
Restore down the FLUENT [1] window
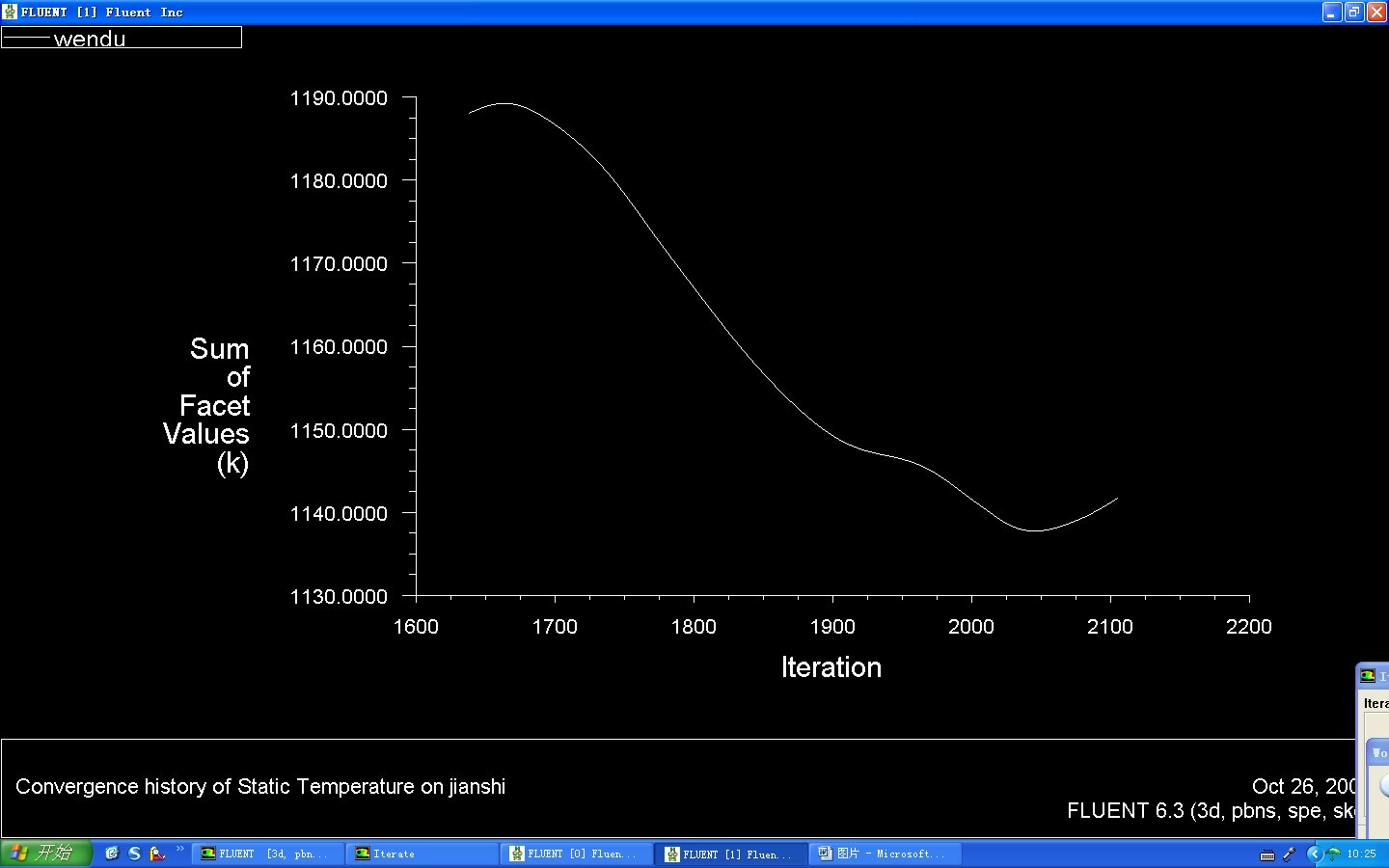click(x=1354, y=12)
